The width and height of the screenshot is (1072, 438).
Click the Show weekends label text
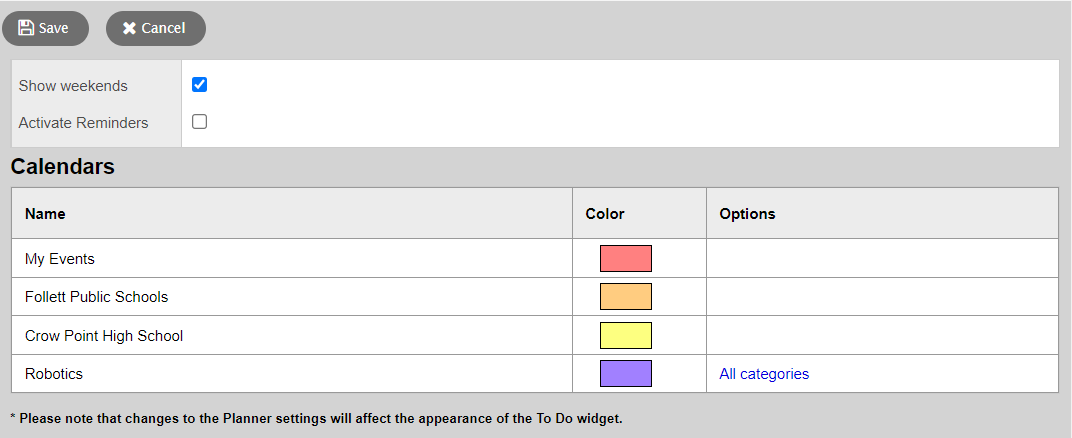point(73,86)
